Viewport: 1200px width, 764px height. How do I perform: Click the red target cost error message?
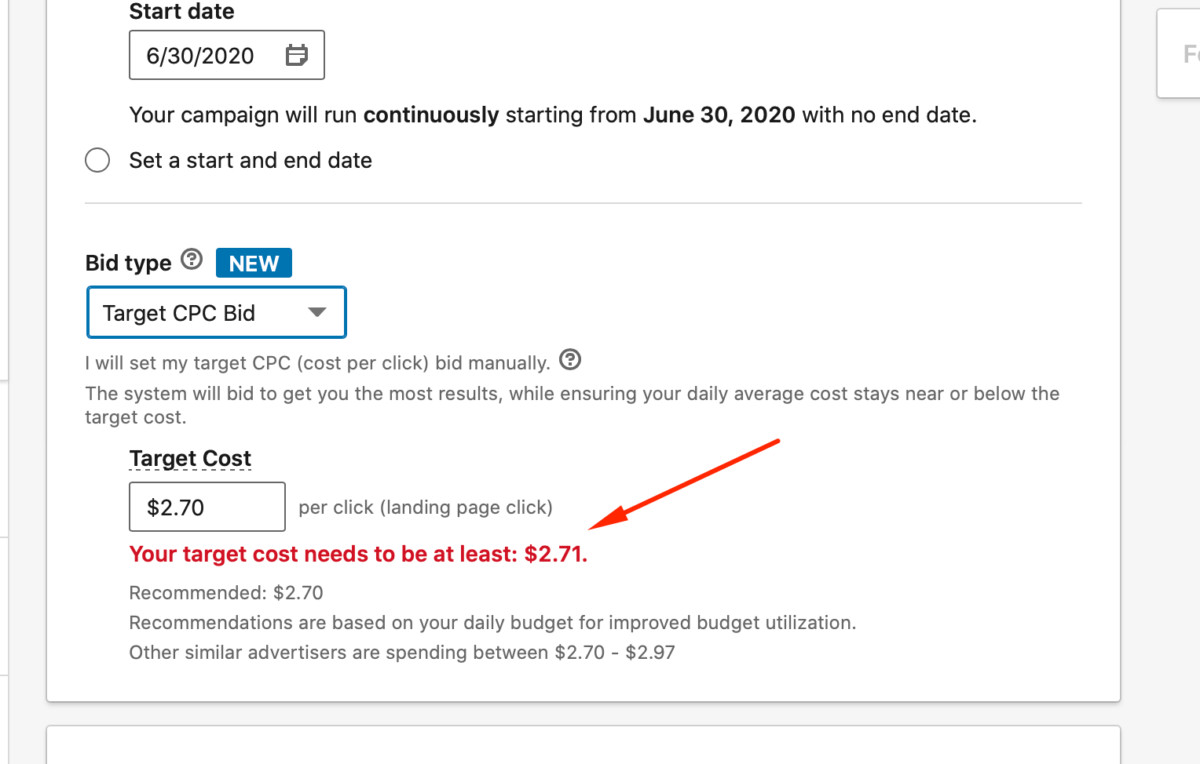pyautogui.click(x=358, y=554)
